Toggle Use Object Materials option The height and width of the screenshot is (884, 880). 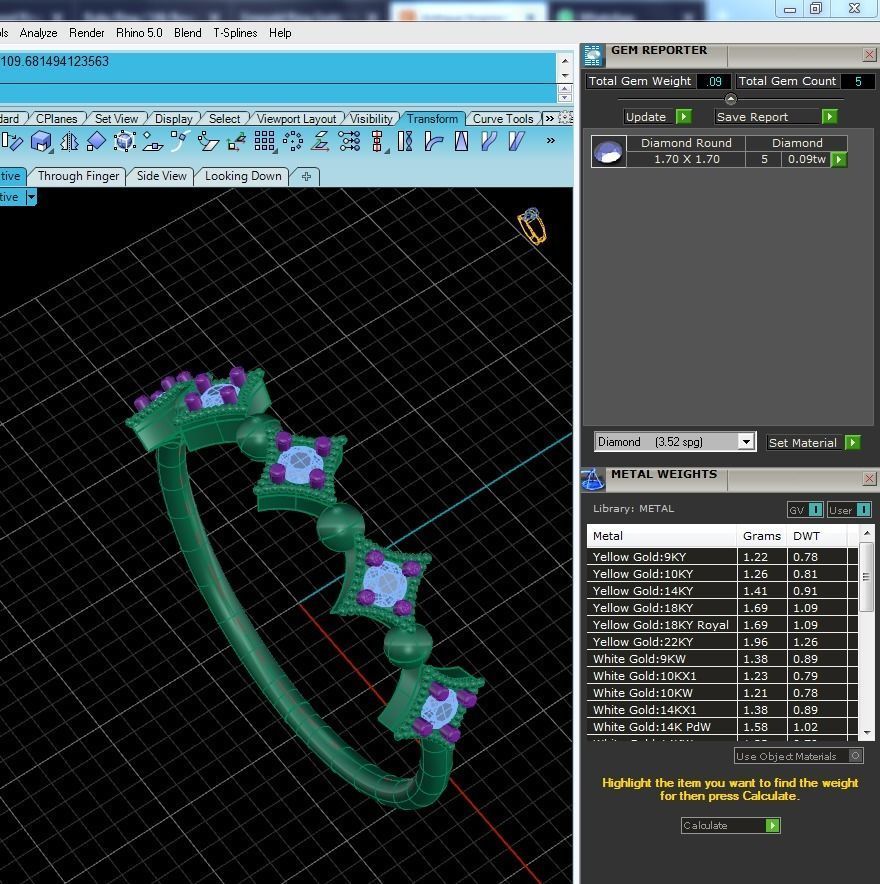pyautogui.click(x=798, y=756)
